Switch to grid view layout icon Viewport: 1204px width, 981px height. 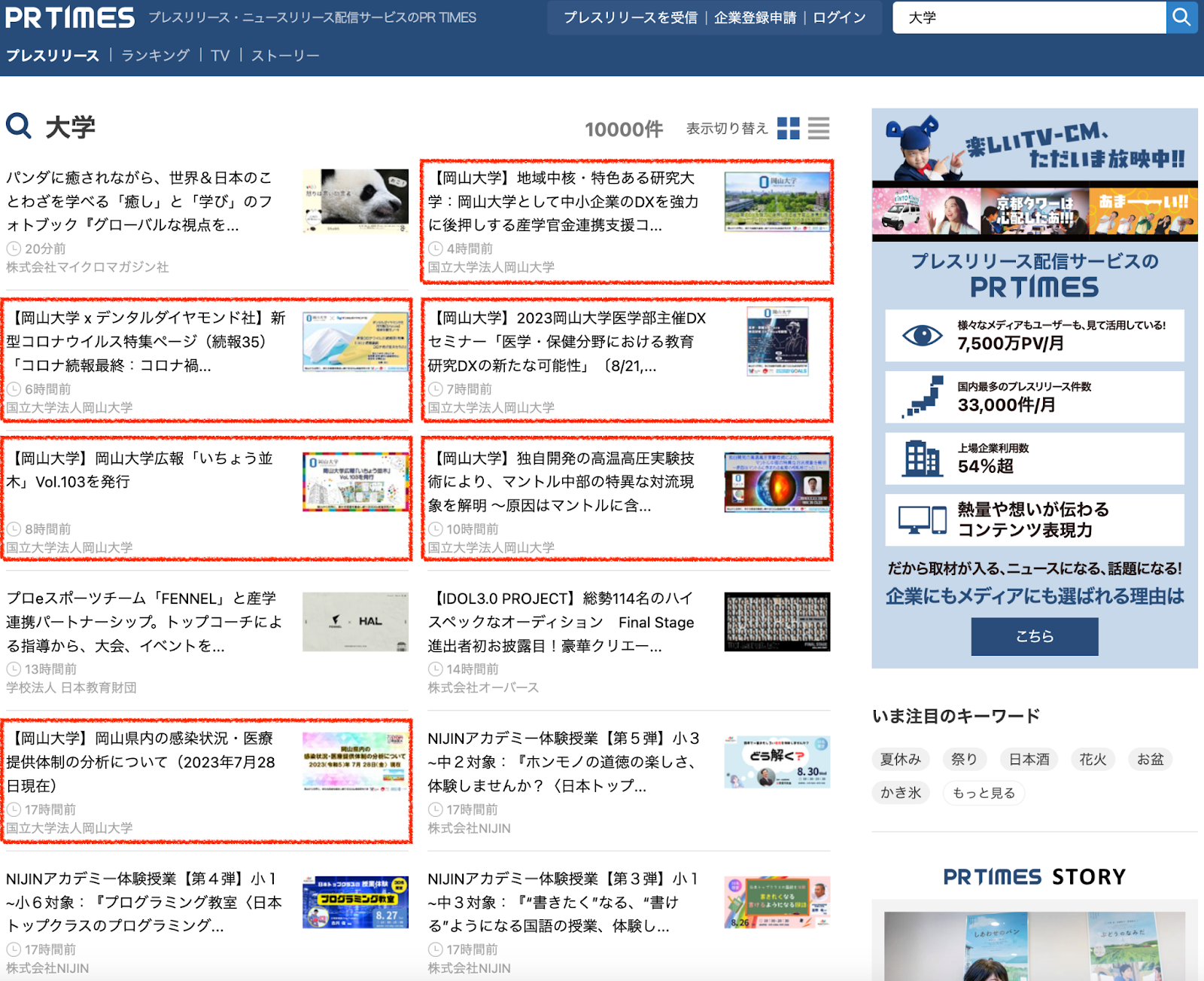tap(788, 128)
